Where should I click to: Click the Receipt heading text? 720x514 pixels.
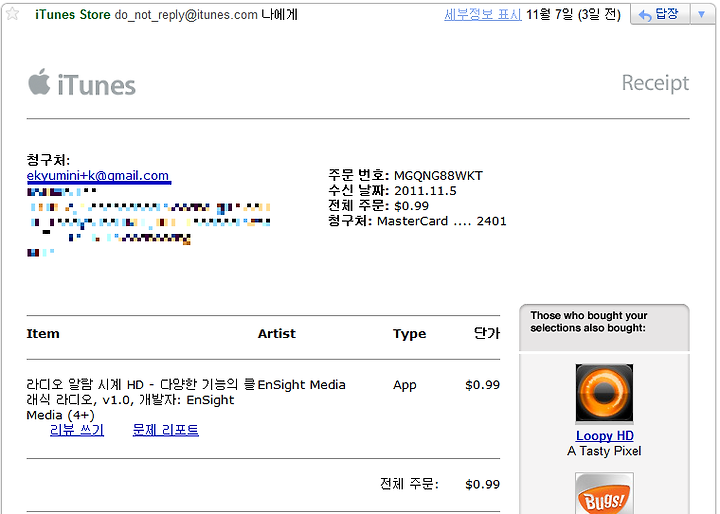pyautogui.click(x=655, y=83)
